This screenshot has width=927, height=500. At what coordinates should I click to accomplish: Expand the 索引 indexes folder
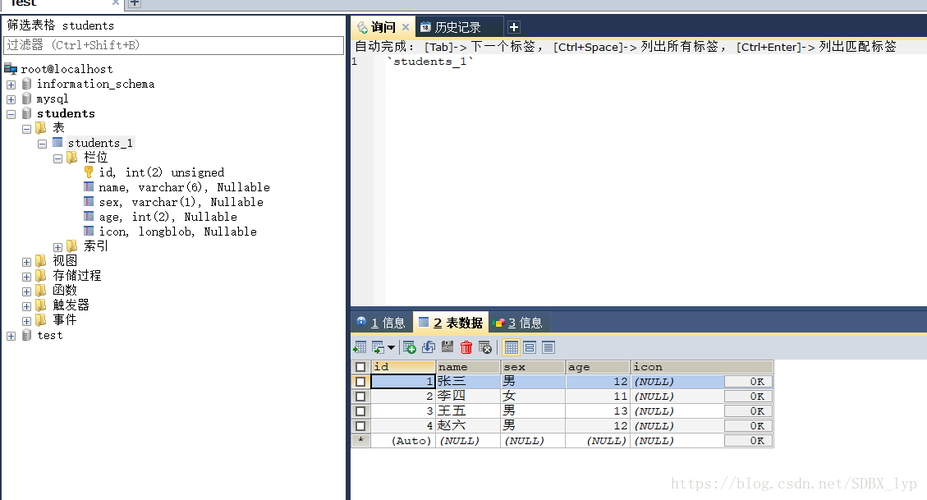tap(57, 247)
